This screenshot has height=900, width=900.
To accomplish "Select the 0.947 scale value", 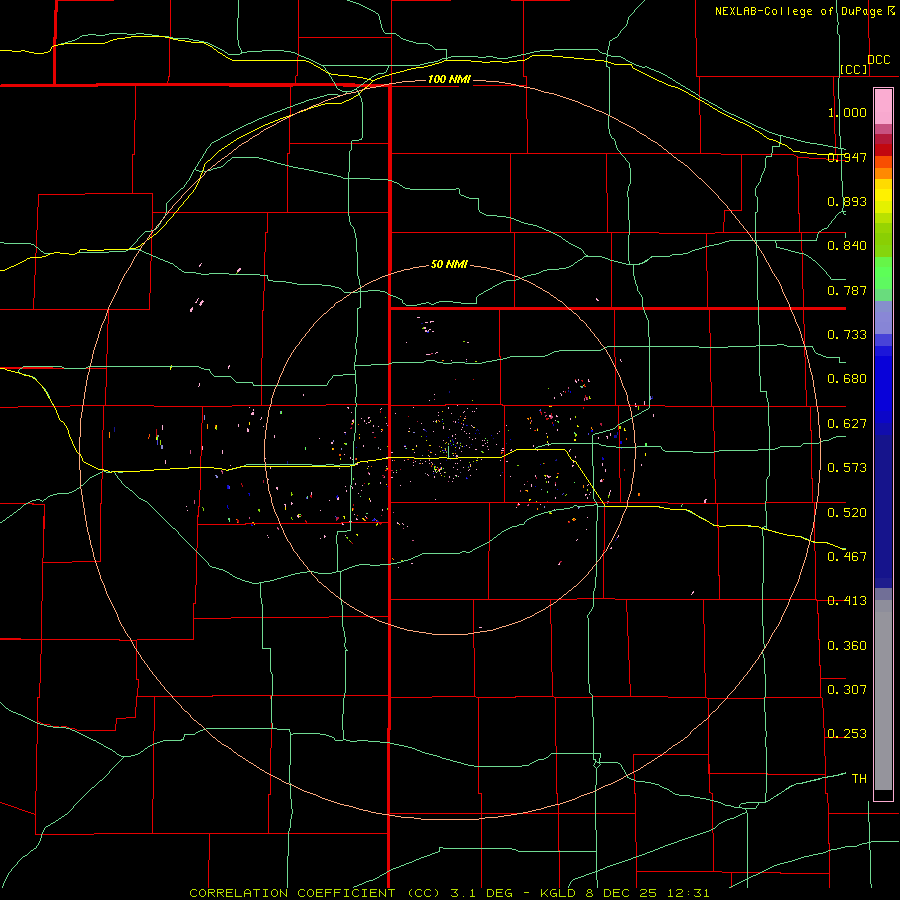I will point(847,157).
